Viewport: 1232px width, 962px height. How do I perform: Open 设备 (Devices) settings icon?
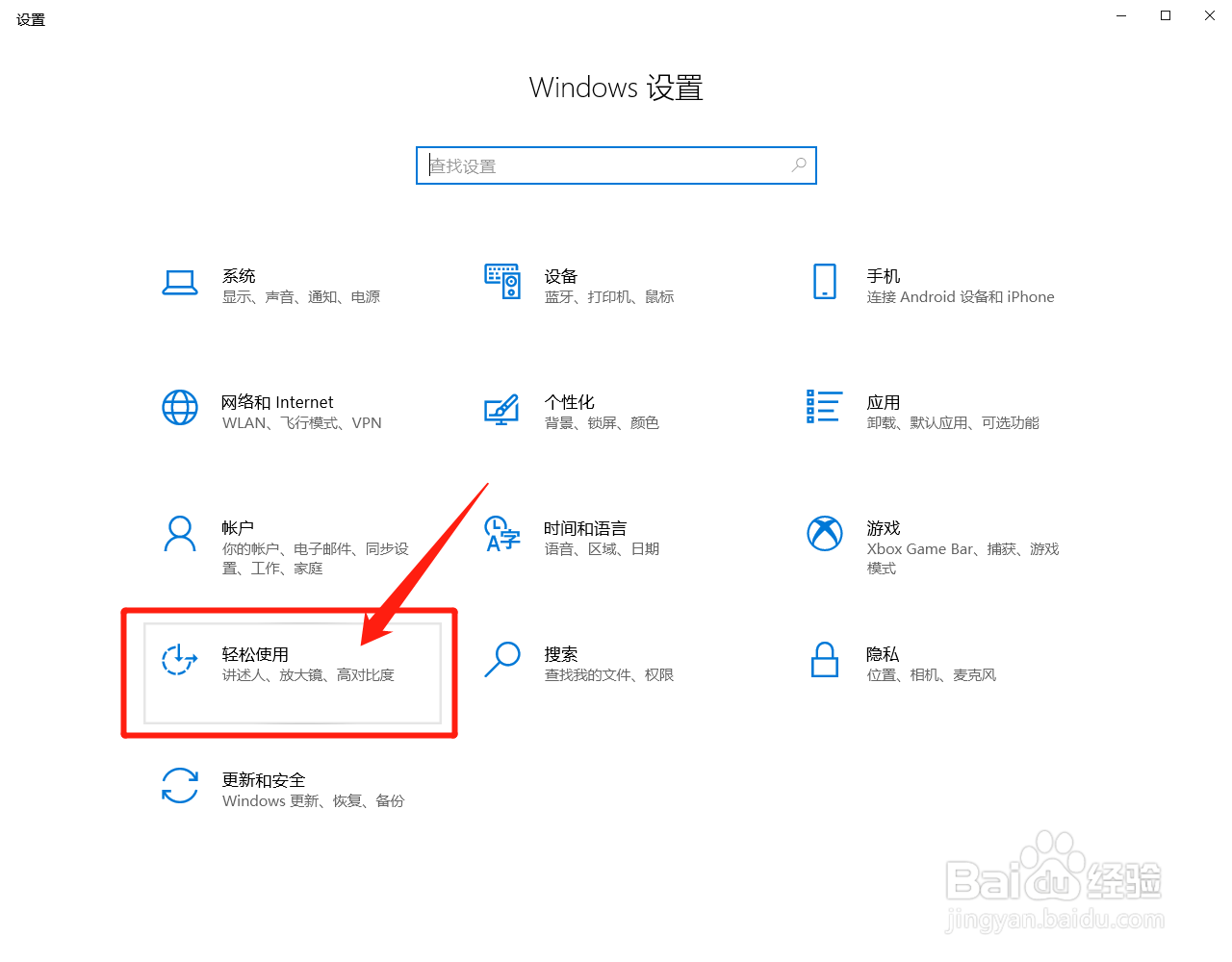pyautogui.click(x=501, y=282)
